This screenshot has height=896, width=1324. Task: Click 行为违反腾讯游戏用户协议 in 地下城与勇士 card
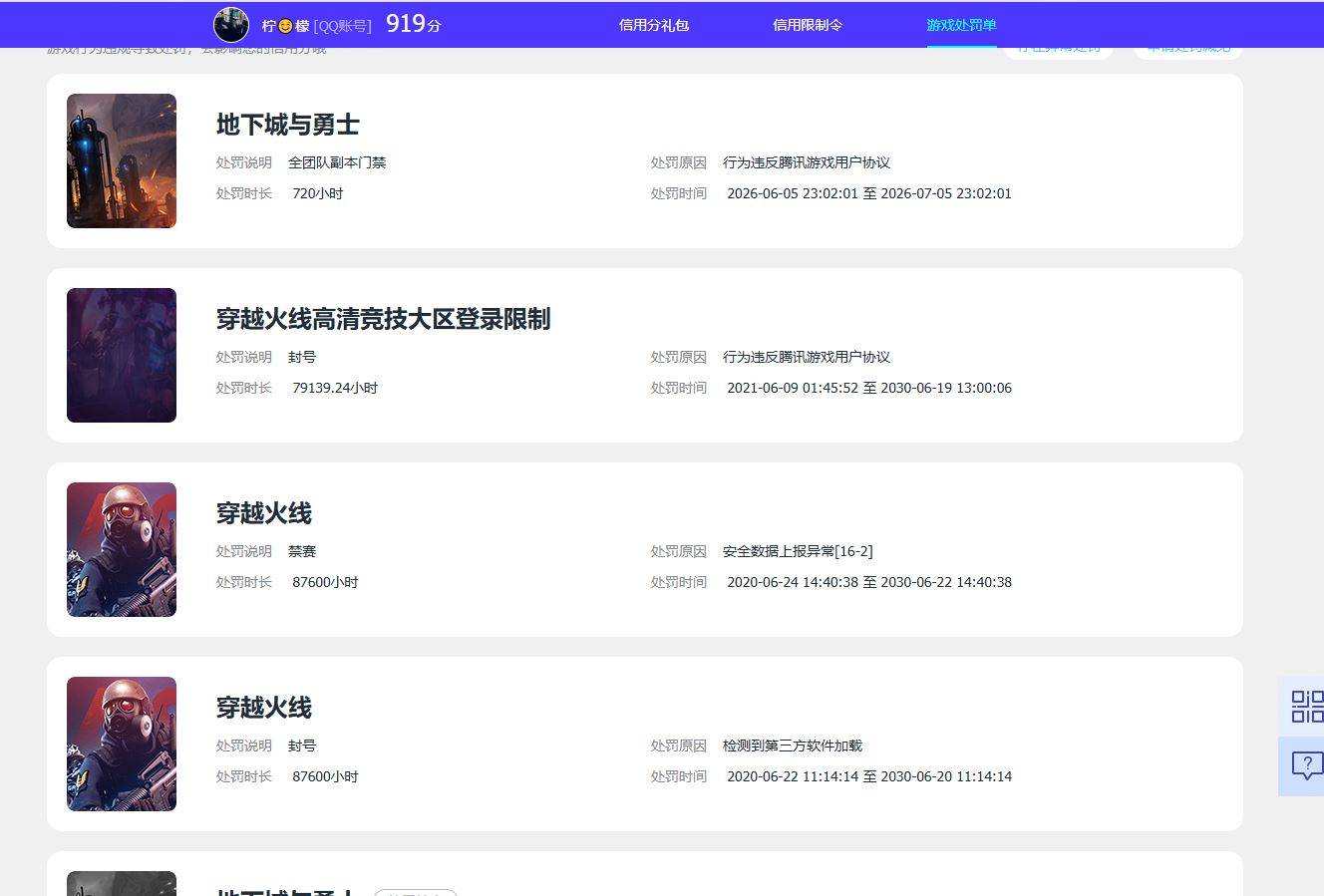[x=807, y=162]
